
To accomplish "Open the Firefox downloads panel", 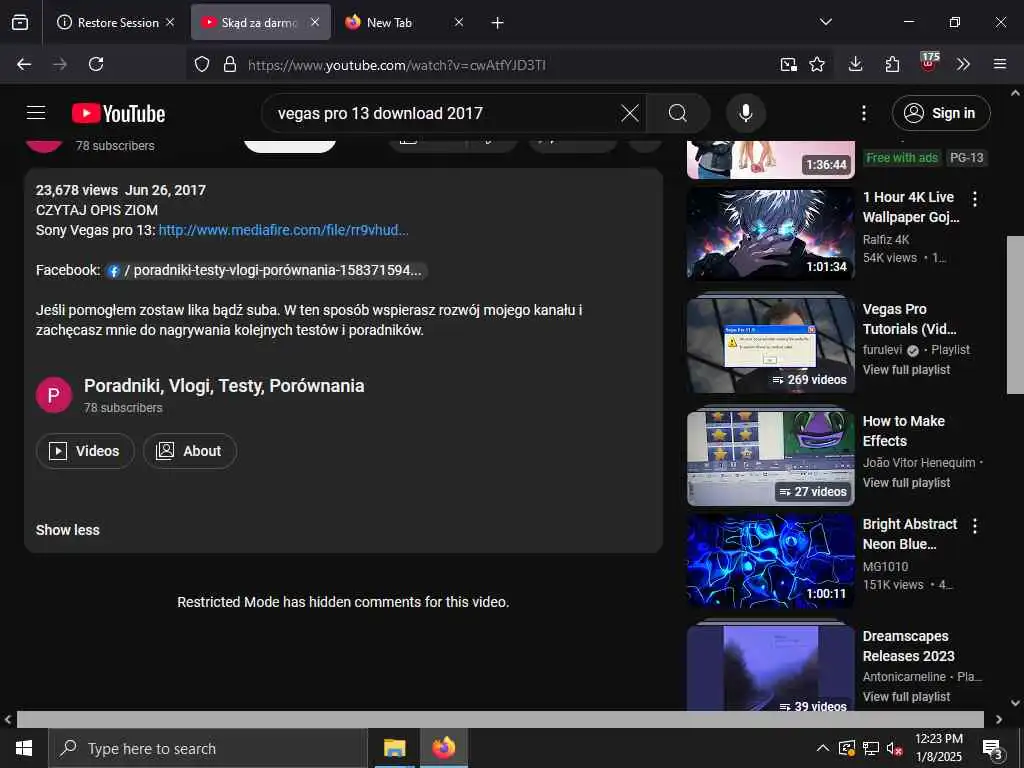I will (856, 64).
